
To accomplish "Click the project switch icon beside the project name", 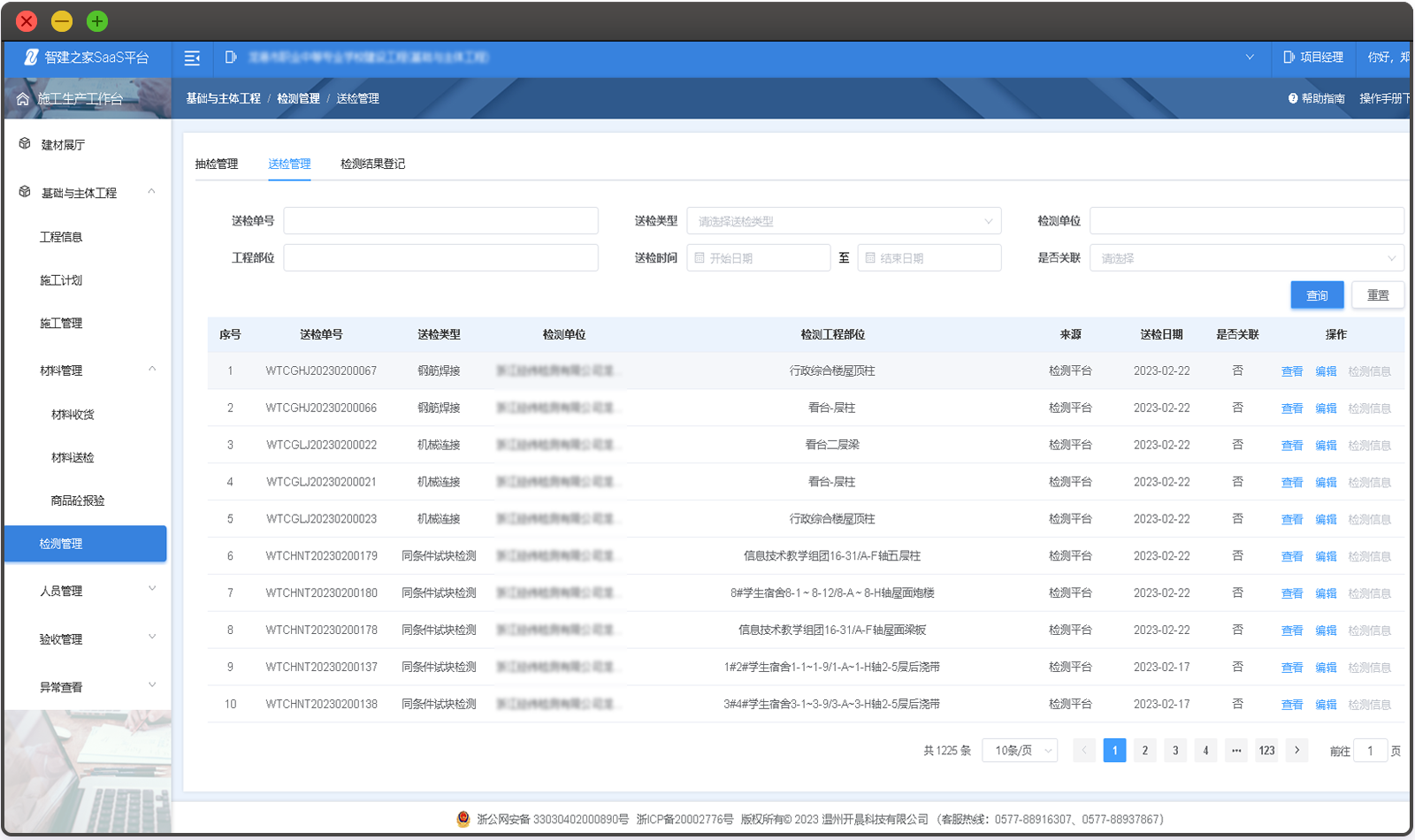I will click(x=231, y=57).
